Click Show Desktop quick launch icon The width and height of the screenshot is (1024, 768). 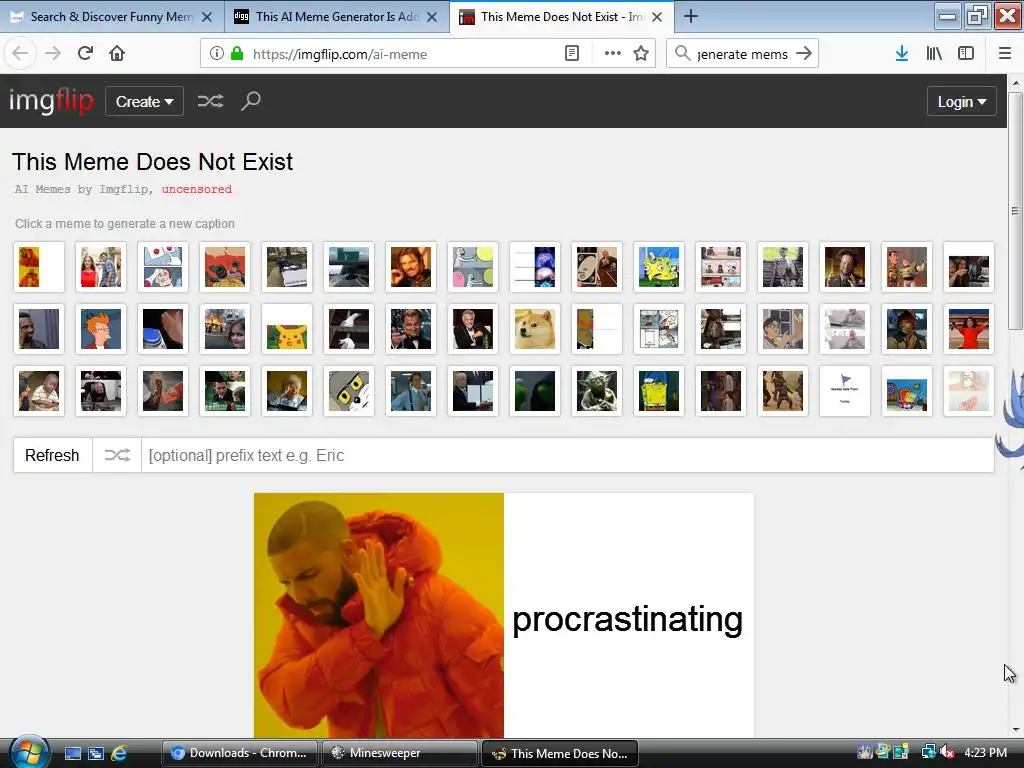(72, 753)
